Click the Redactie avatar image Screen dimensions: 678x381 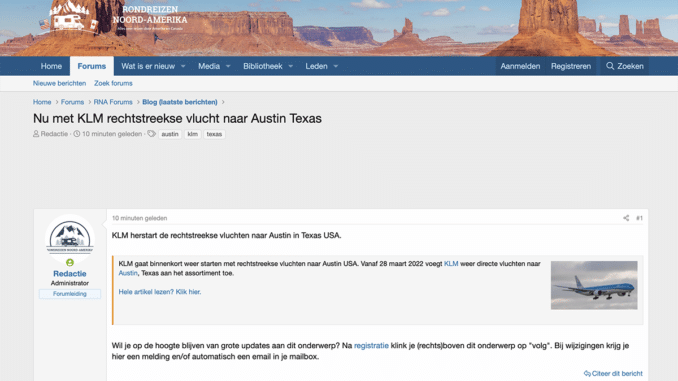click(x=70, y=238)
